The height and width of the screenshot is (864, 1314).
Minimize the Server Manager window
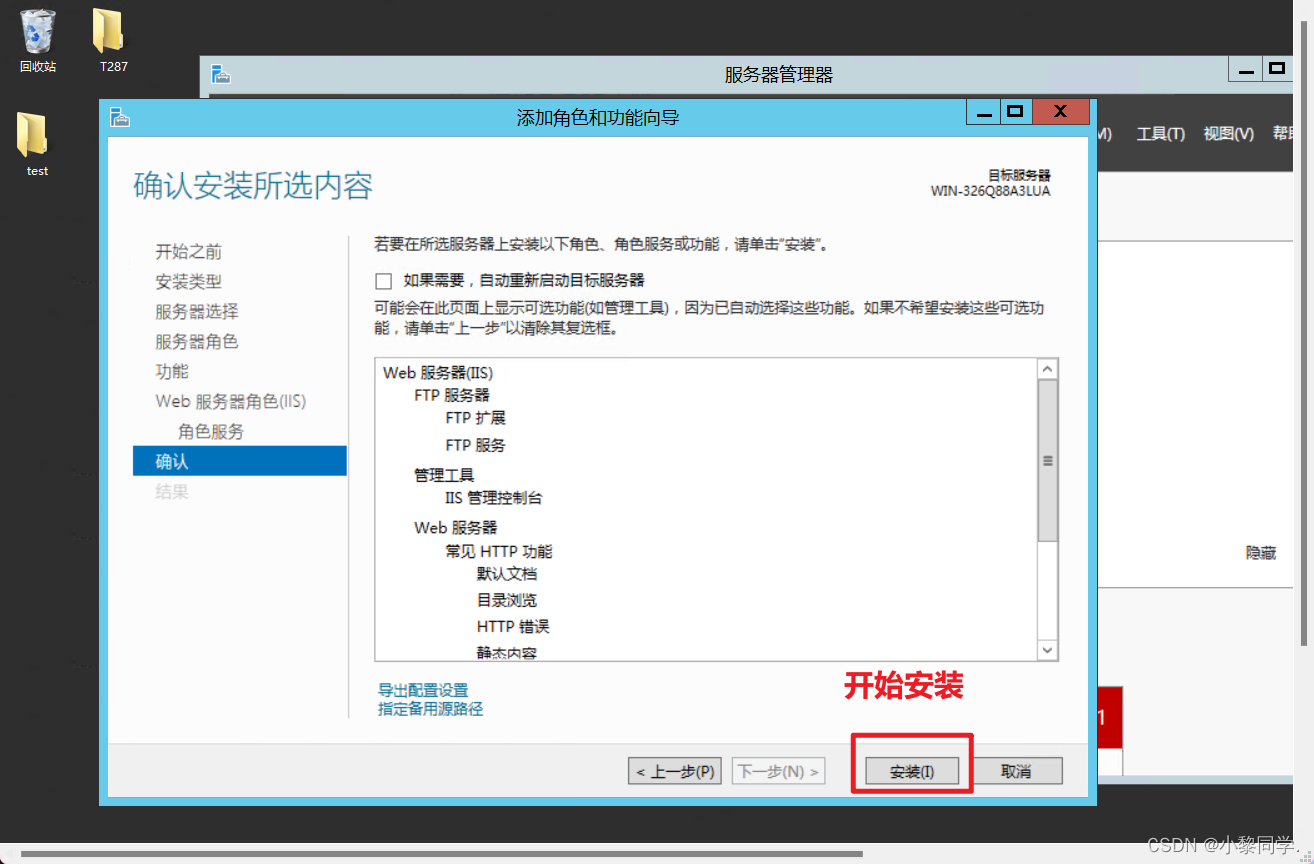pyautogui.click(x=1245, y=69)
